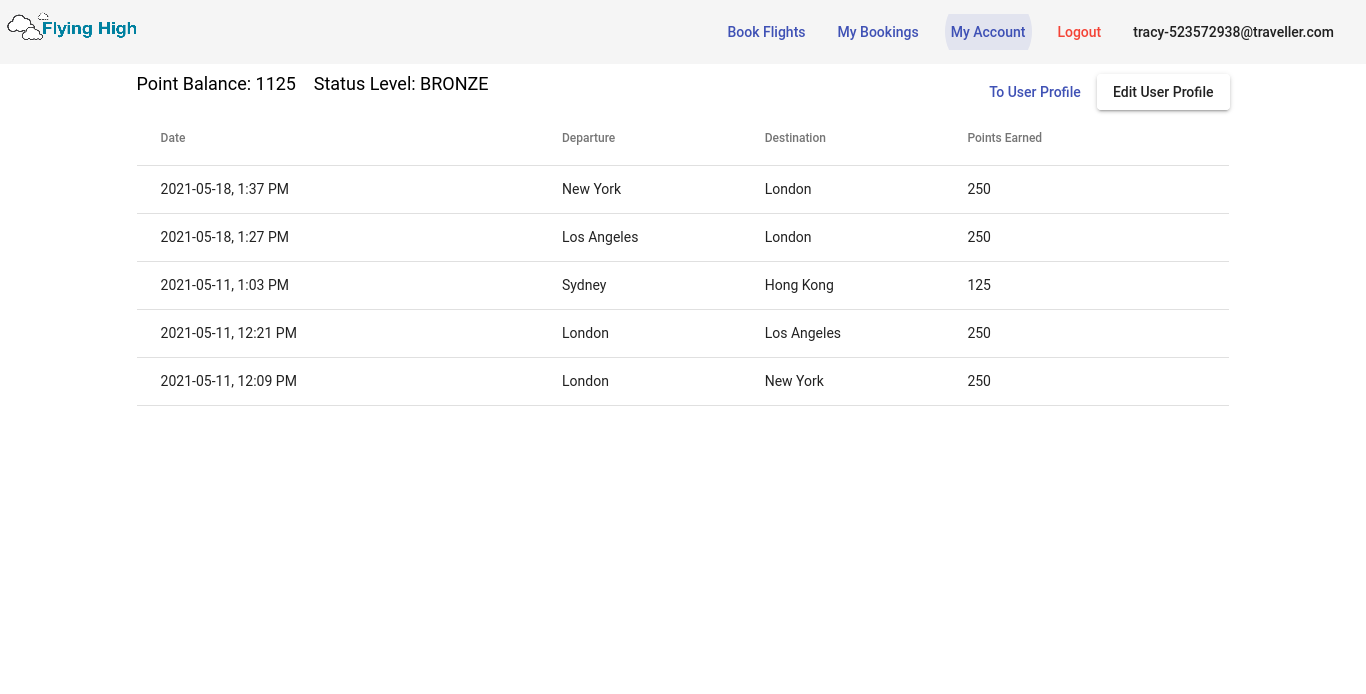The width and height of the screenshot is (1366, 694).
Task: Log out using the Logout link
Action: tap(1079, 32)
